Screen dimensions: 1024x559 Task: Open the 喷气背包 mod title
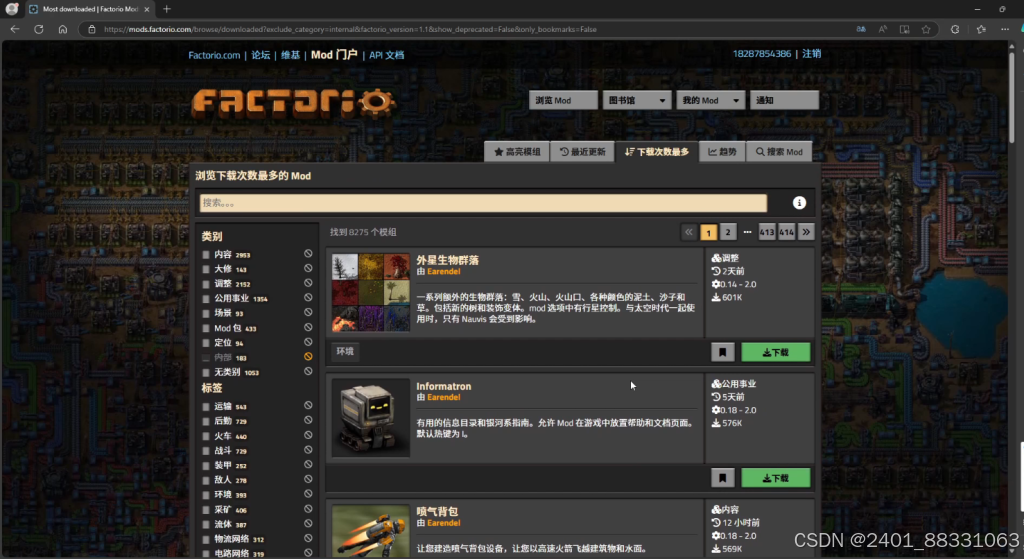(437, 511)
